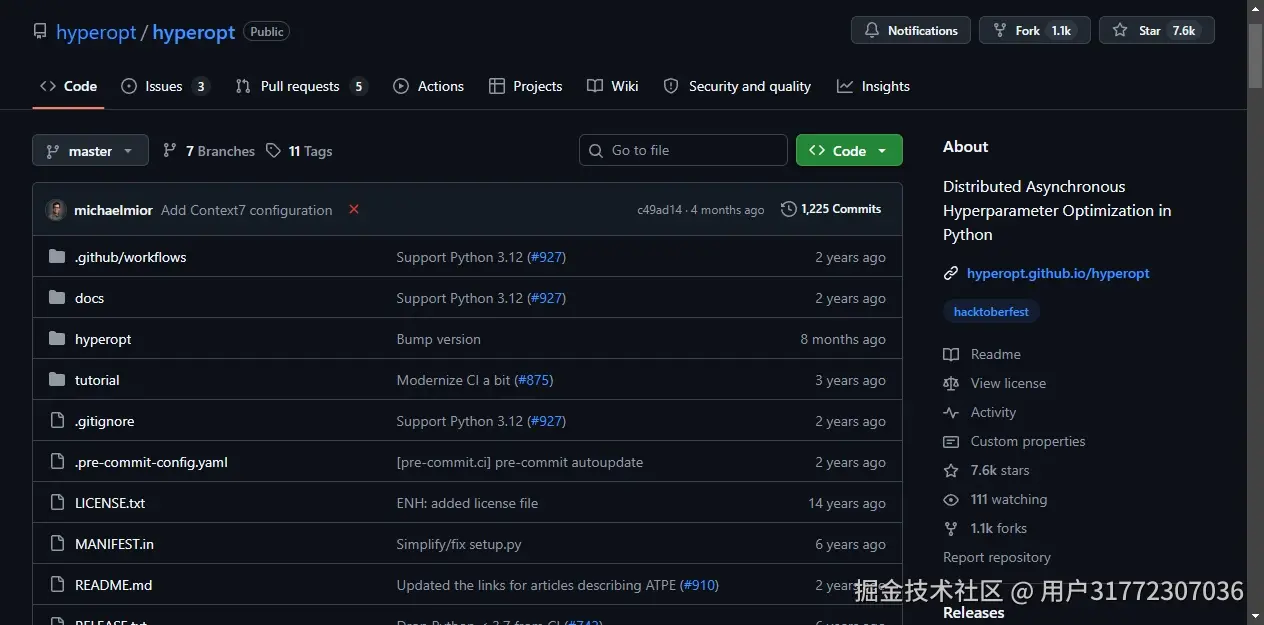This screenshot has height=625, width=1264.
Task: Open the Projects tab
Action: (x=526, y=86)
